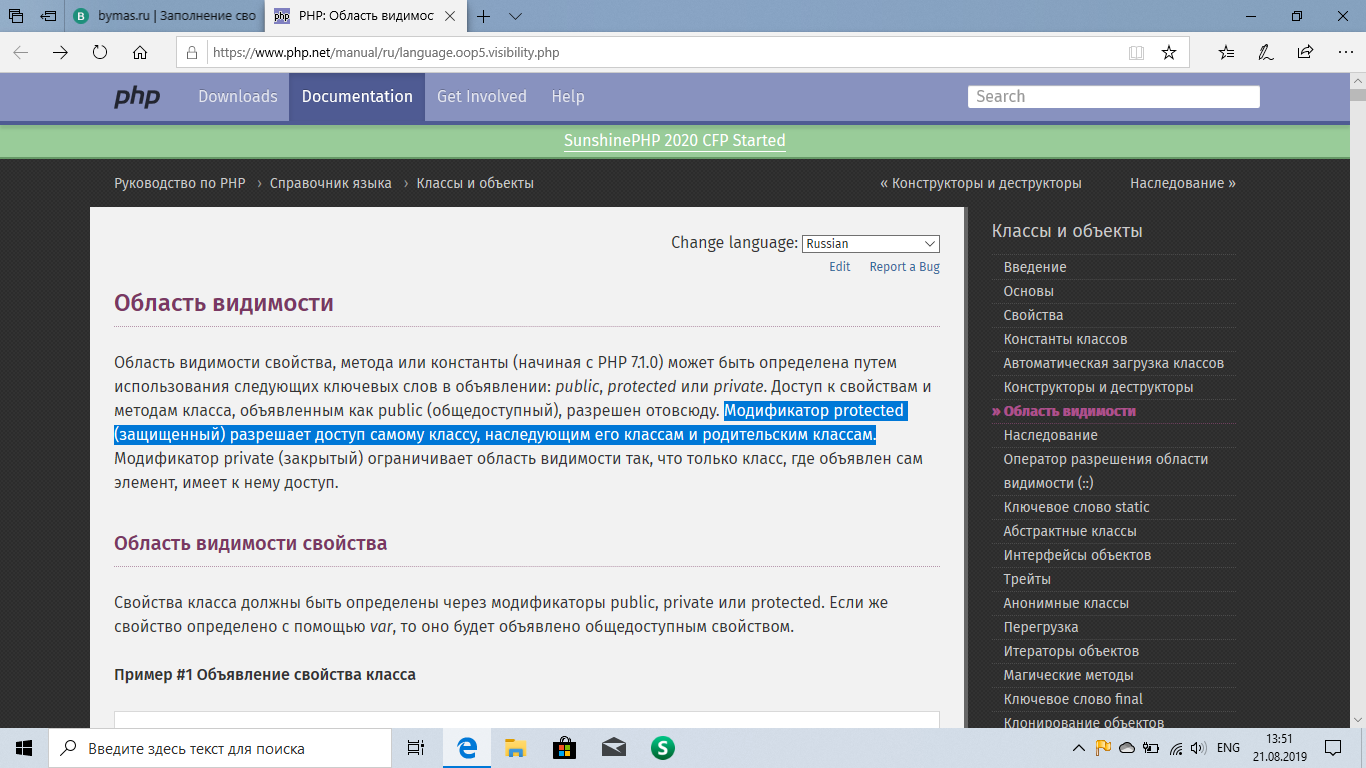Open the Downloads menu item
The image size is (1366, 768).
pos(237,97)
